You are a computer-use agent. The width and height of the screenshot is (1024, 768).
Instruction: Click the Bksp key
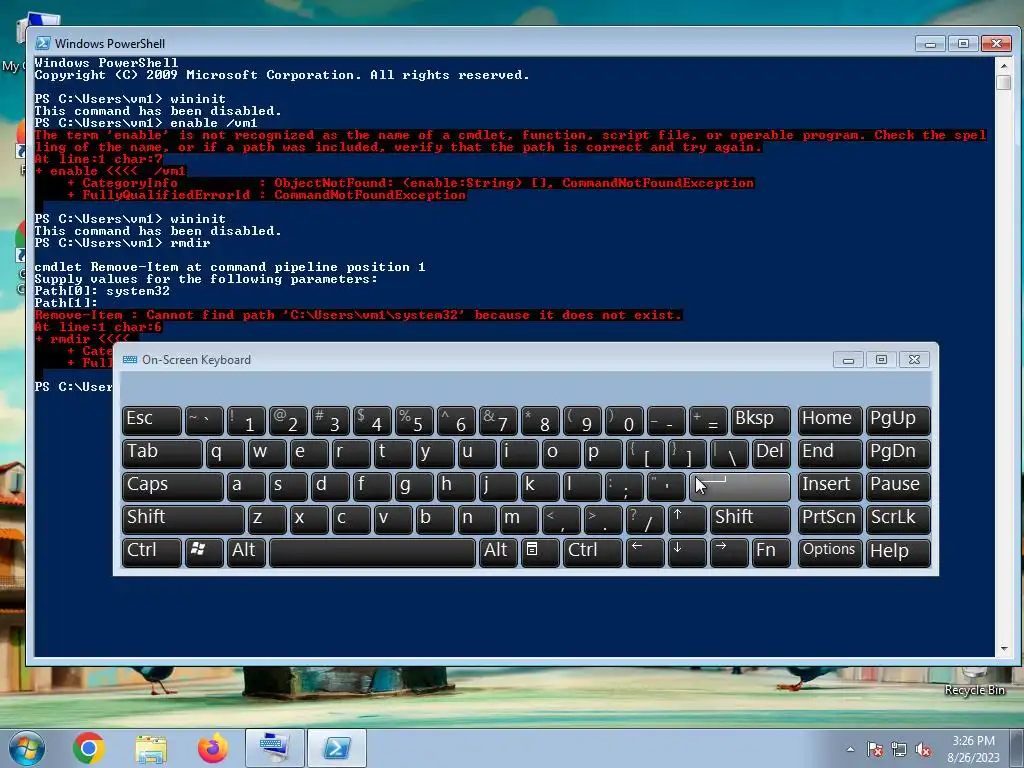click(760, 420)
